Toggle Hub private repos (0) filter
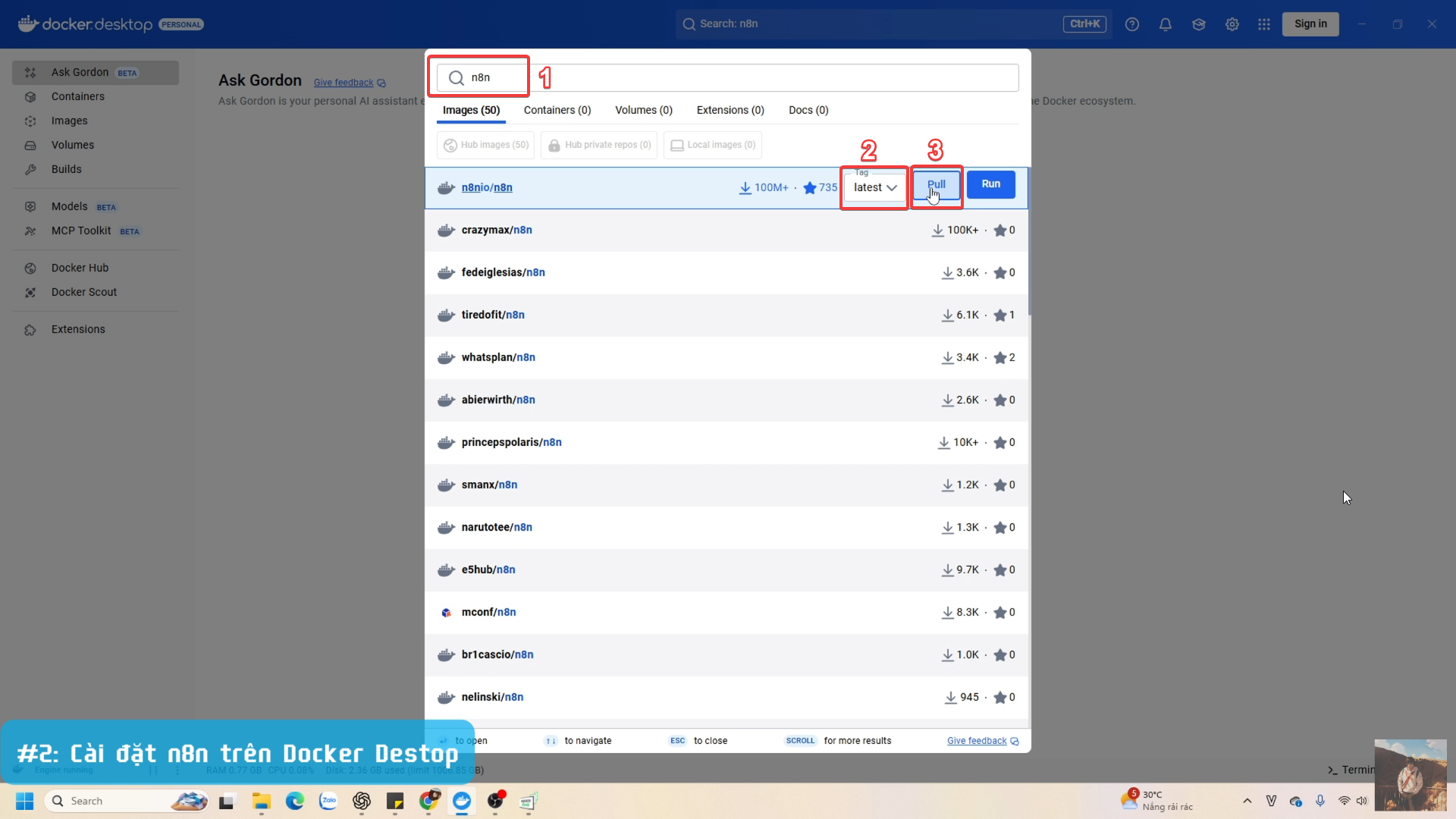The height and width of the screenshot is (819, 1456). pos(599,145)
